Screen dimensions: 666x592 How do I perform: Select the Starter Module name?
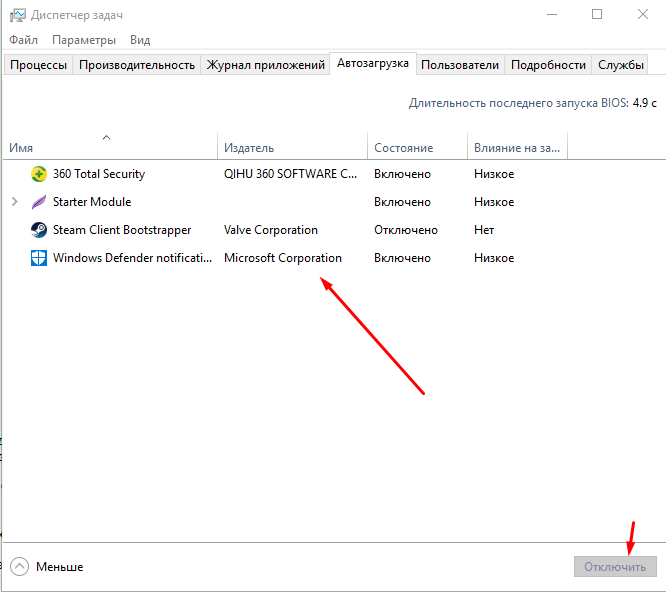(92, 202)
